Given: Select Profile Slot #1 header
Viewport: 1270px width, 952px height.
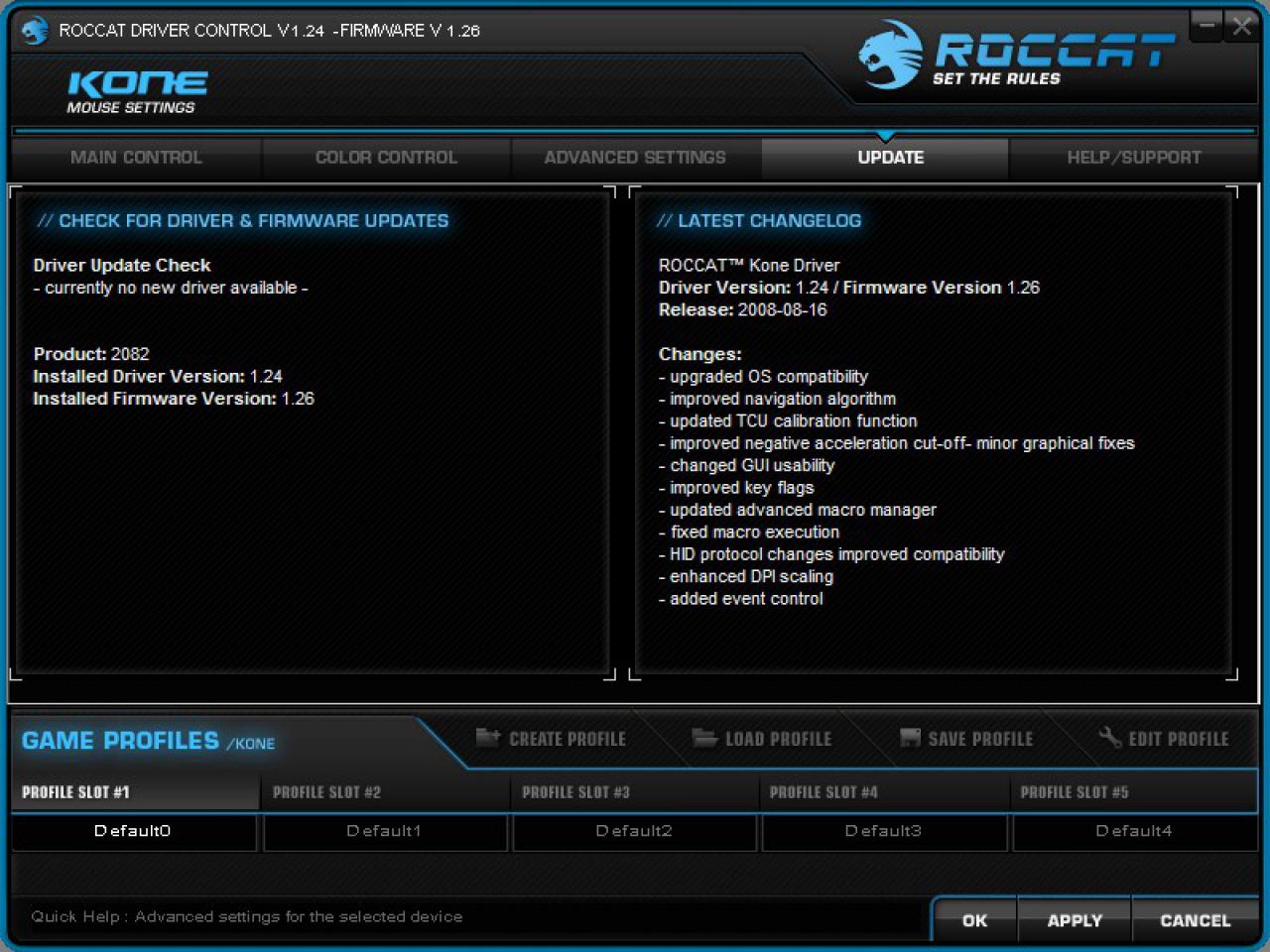Looking at the screenshot, I should [135, 792].
